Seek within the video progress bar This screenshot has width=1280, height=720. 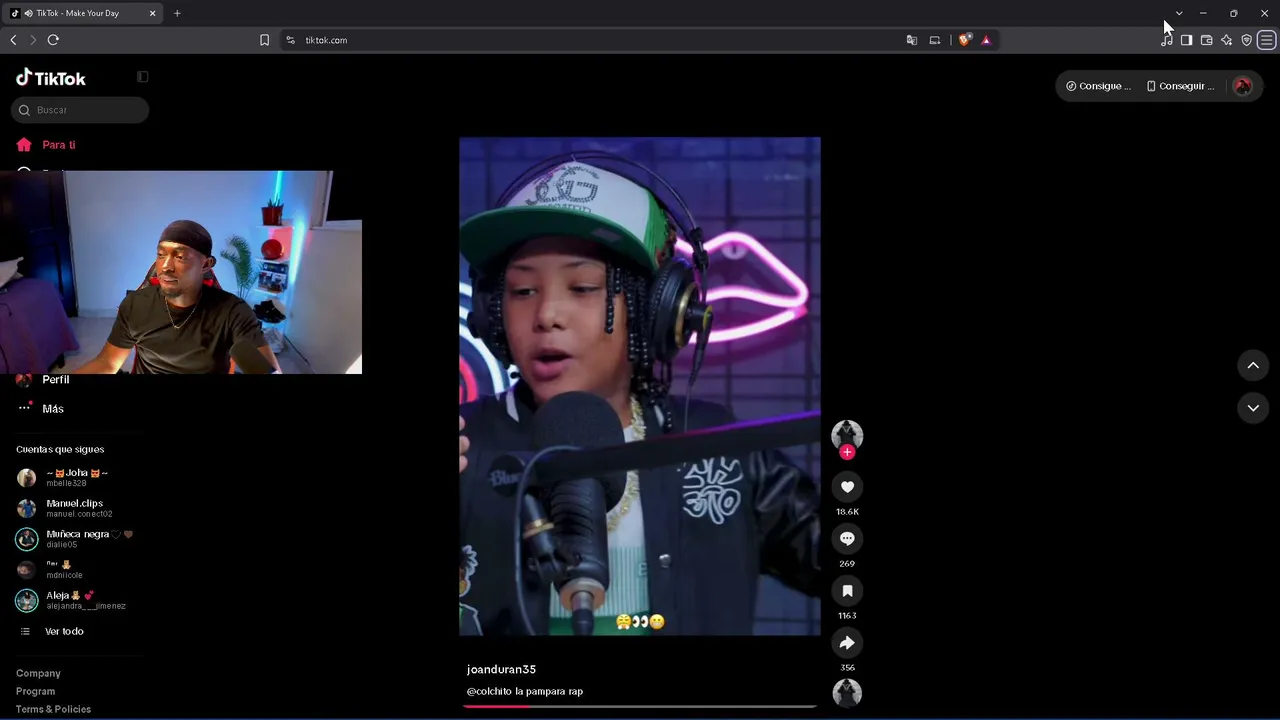640,706
